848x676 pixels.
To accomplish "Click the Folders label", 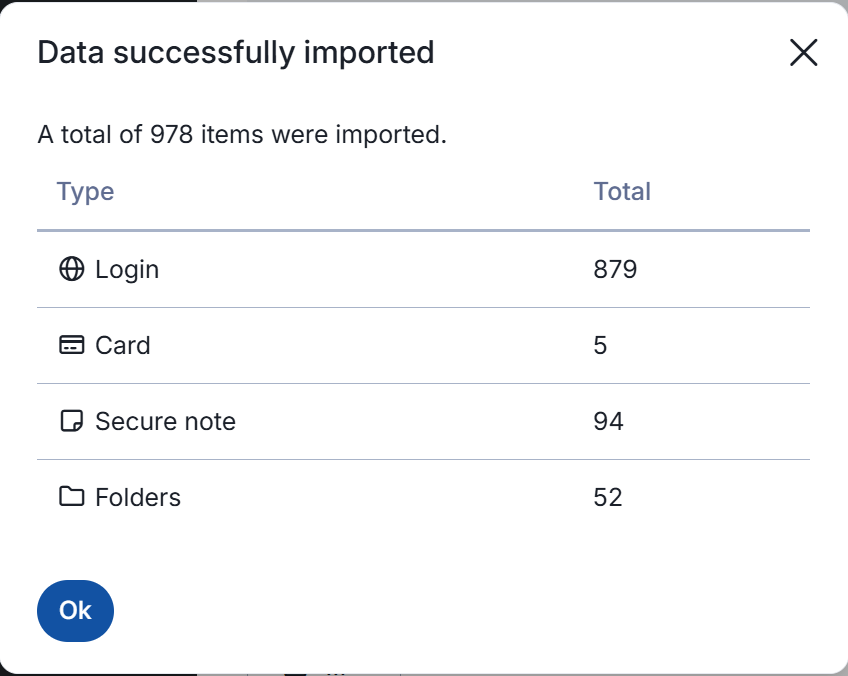I will point(138,497).
